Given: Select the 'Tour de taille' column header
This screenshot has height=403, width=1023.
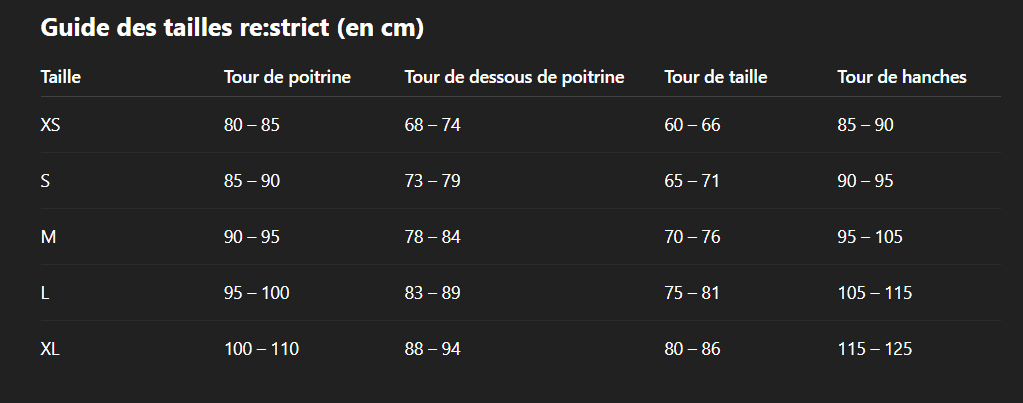Looking at the screenshot, I should pyautogui.click(x=716, y=77).
